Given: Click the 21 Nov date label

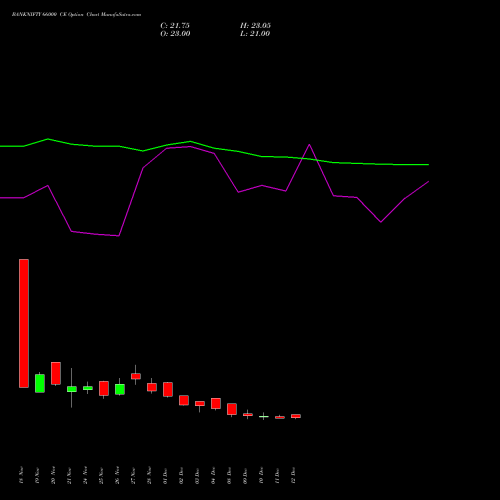Looking at the screenshot, I should 69,475.
